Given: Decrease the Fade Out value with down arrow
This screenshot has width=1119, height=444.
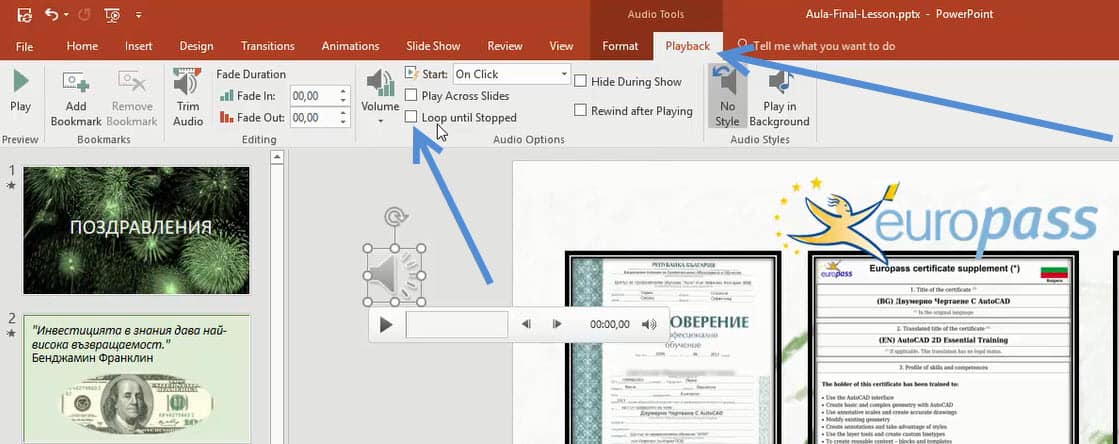Looking at the screenshot, I should [343, 122].
